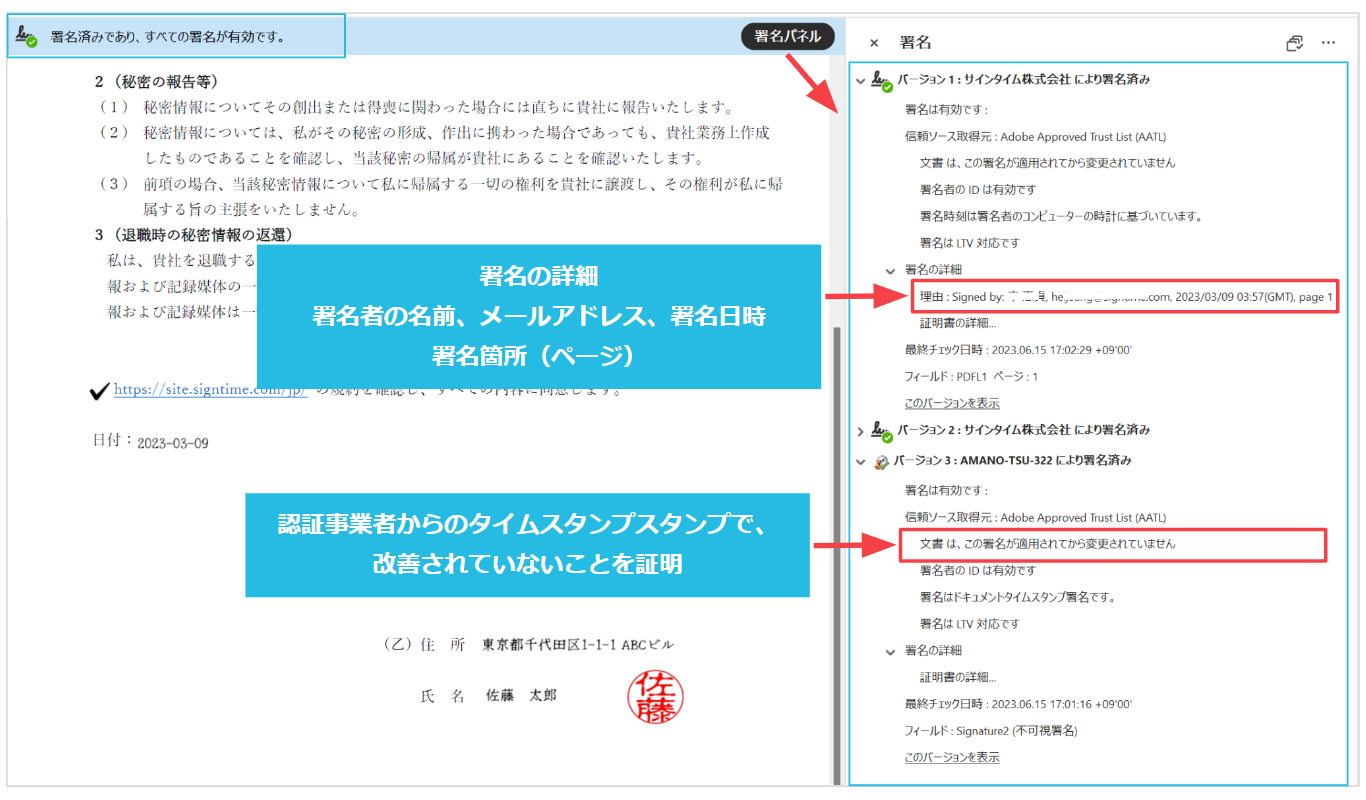Select 署名者の ID は有効です under バージョン 1
This screenshot has height=800, width=1366.
[x=977, y=189]
